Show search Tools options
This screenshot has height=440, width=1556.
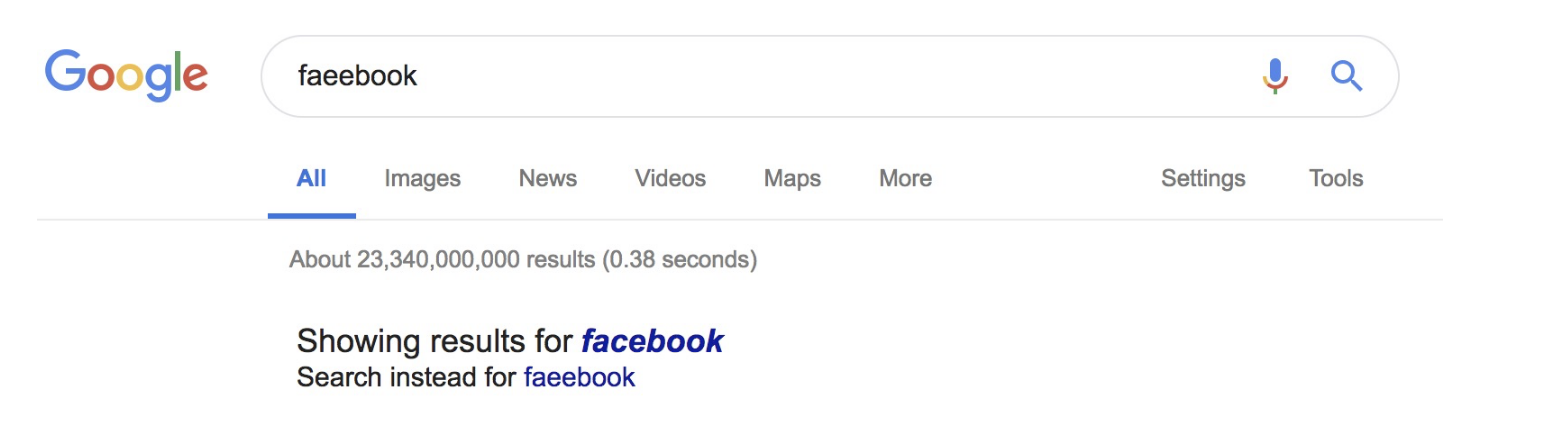pyautogui.click(x=1335, y=179)
